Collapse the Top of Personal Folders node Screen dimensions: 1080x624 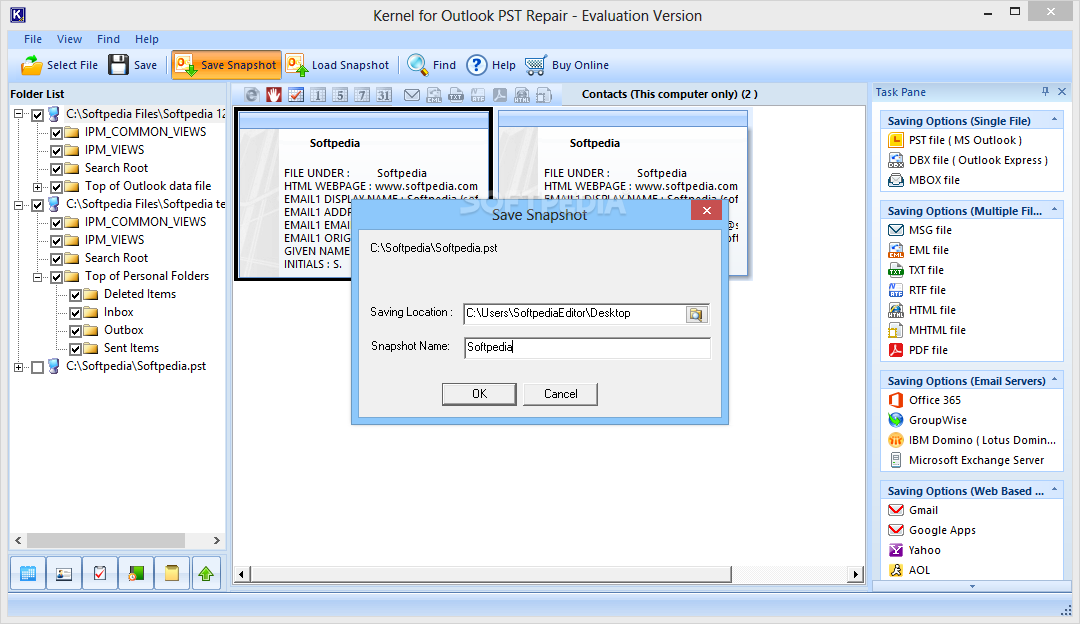(x=37, y=277)
